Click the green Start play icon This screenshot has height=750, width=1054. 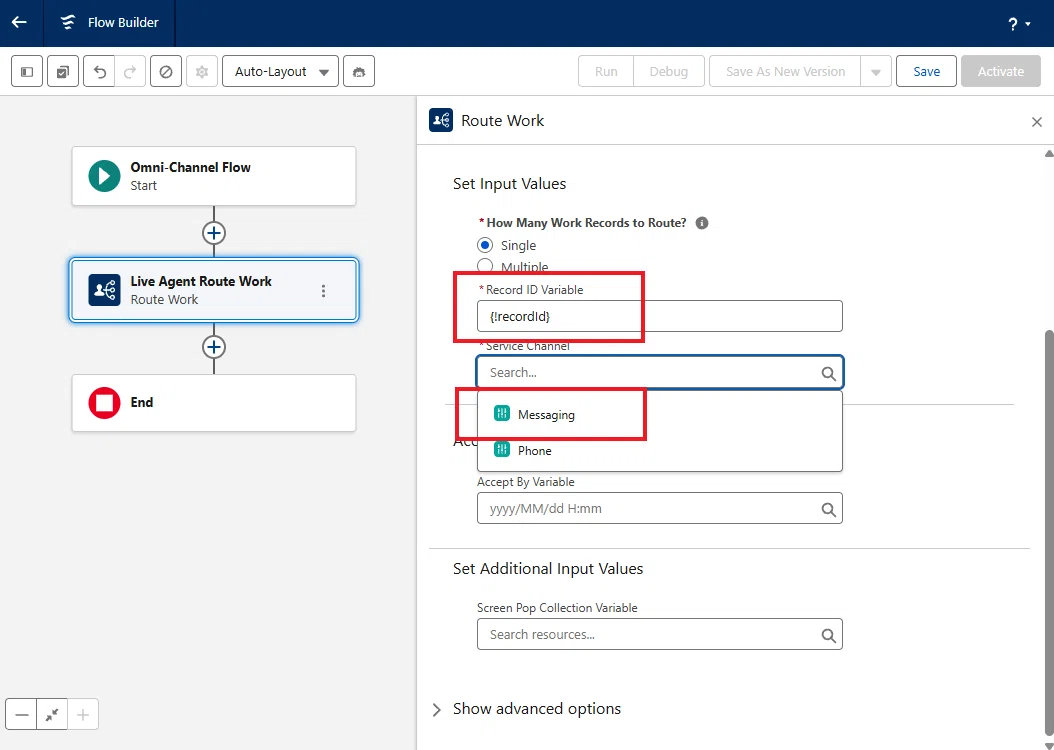coord(104,176)
